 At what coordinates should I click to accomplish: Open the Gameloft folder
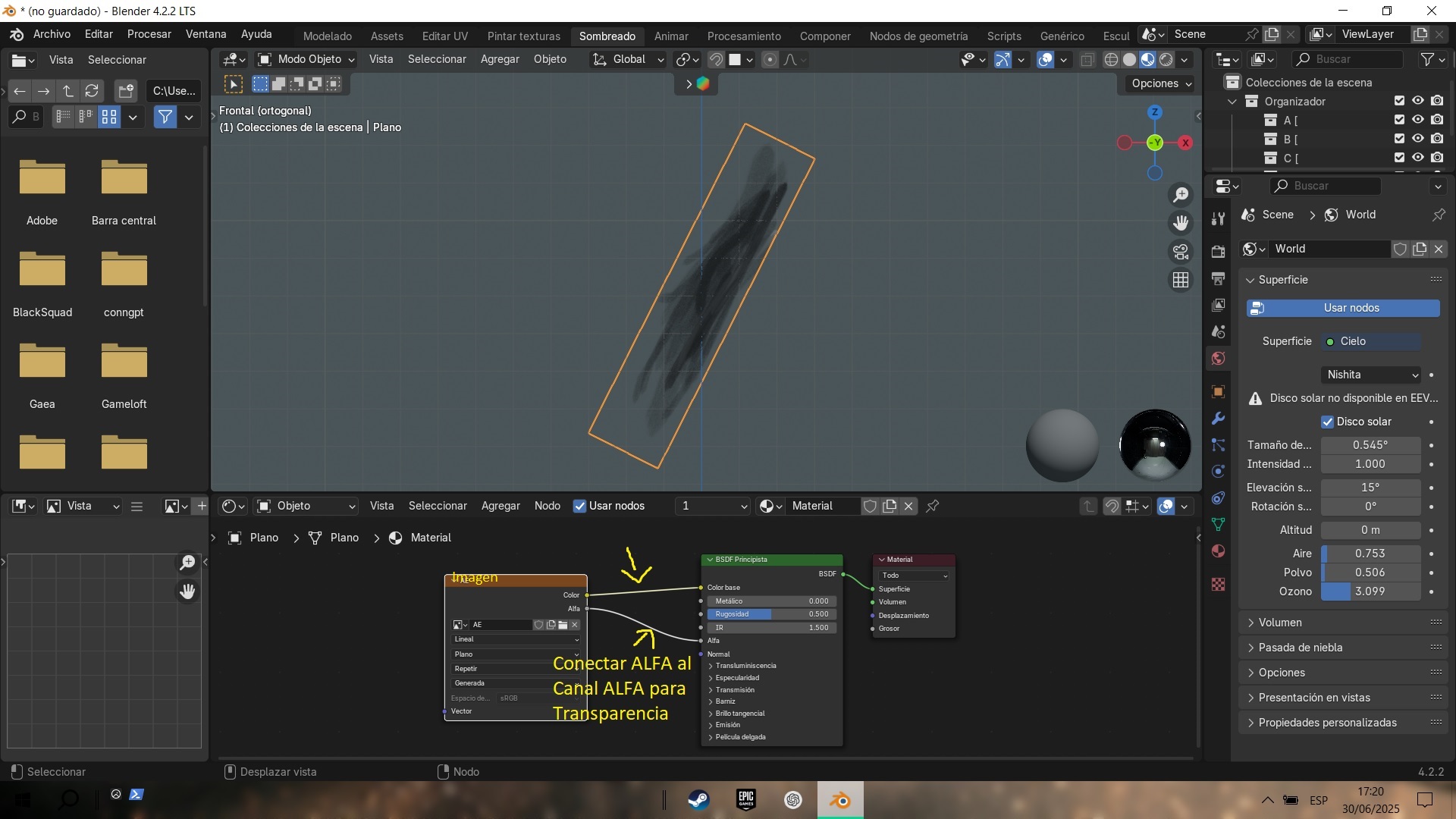pos(124,375)
